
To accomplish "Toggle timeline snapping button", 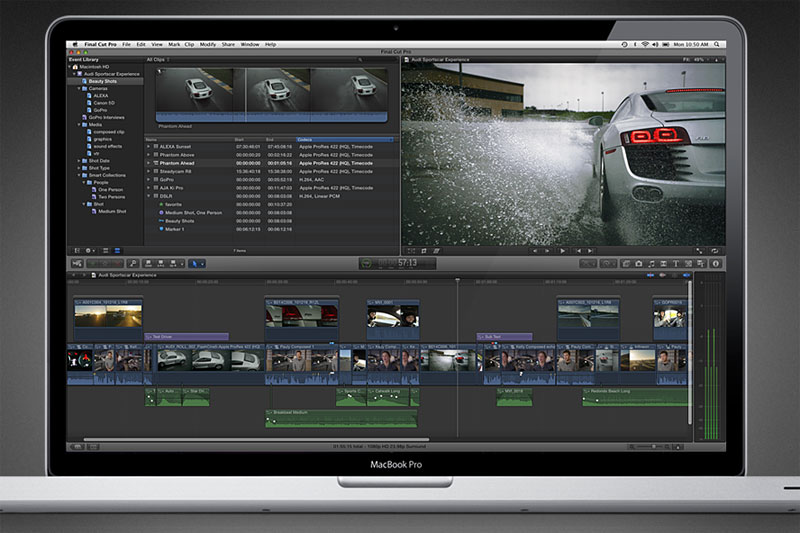I will pos(686,275).
